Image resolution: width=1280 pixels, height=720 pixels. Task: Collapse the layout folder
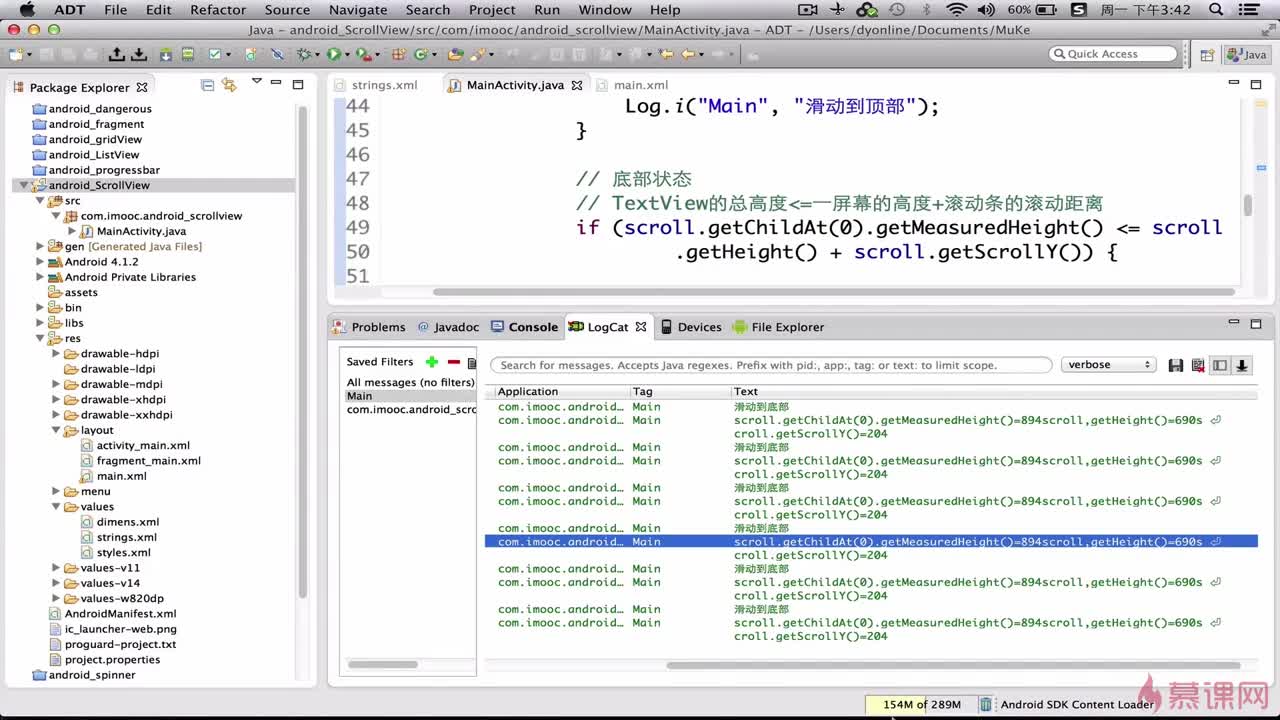[56, 430]
